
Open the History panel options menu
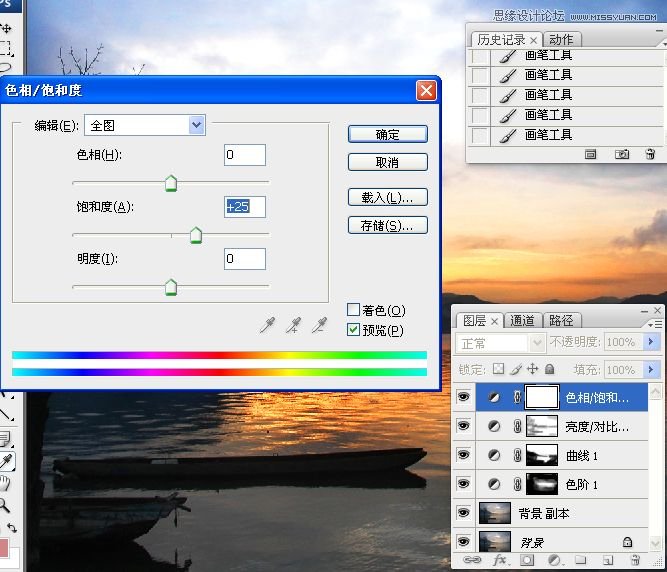(x=664, y=43)
